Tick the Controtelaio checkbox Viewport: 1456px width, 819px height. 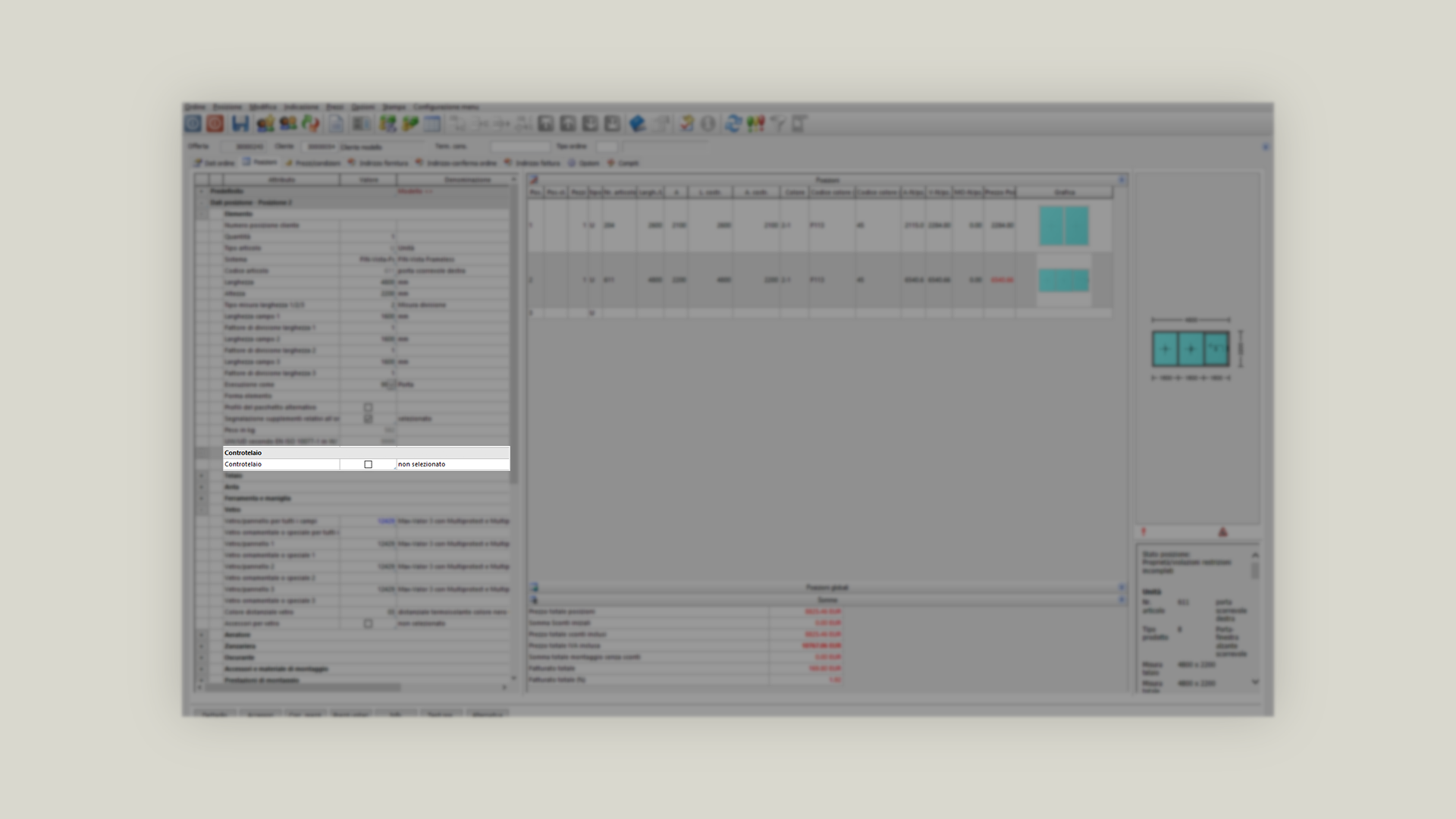pos(368,464)
